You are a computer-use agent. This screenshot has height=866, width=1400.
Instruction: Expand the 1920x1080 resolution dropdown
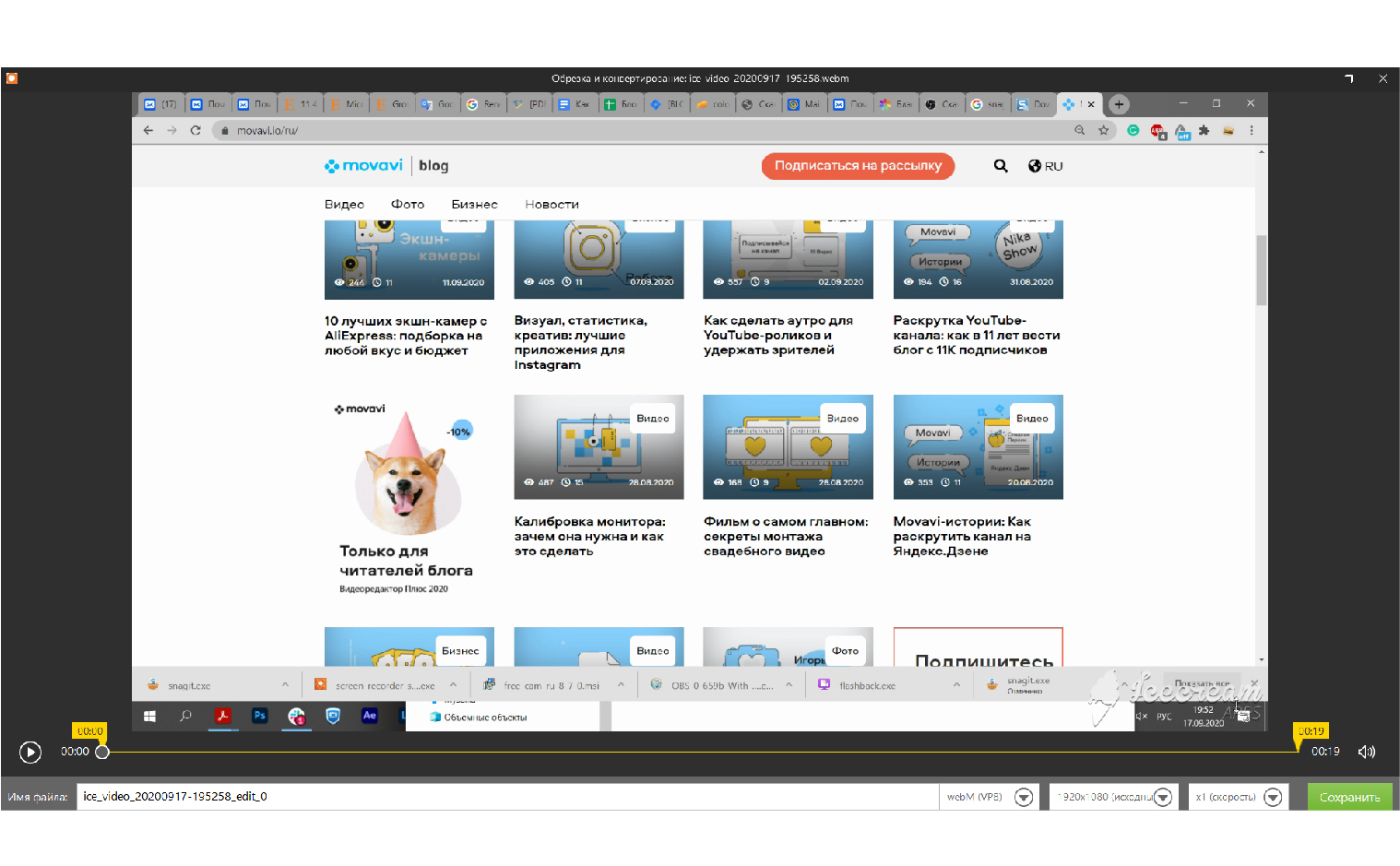coord(1162,797)
